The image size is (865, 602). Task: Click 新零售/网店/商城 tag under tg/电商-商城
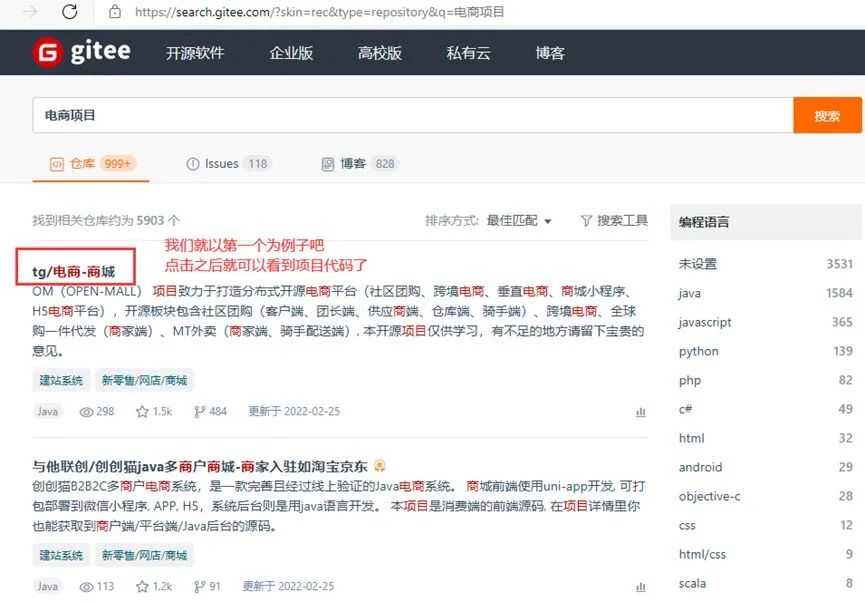click(x=145, y=380)
